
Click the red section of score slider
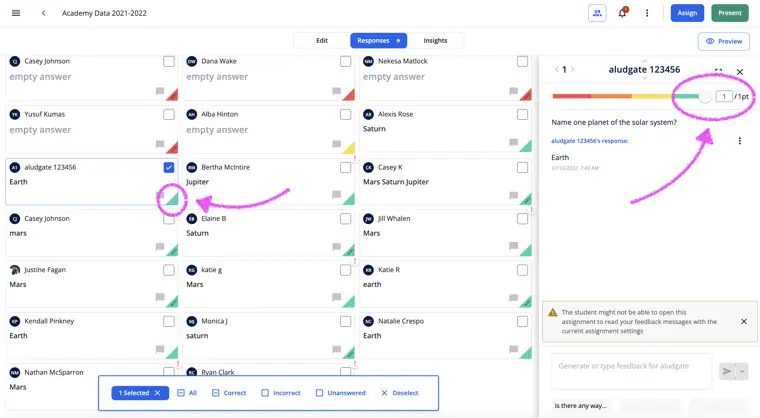(x=571, y=96)
